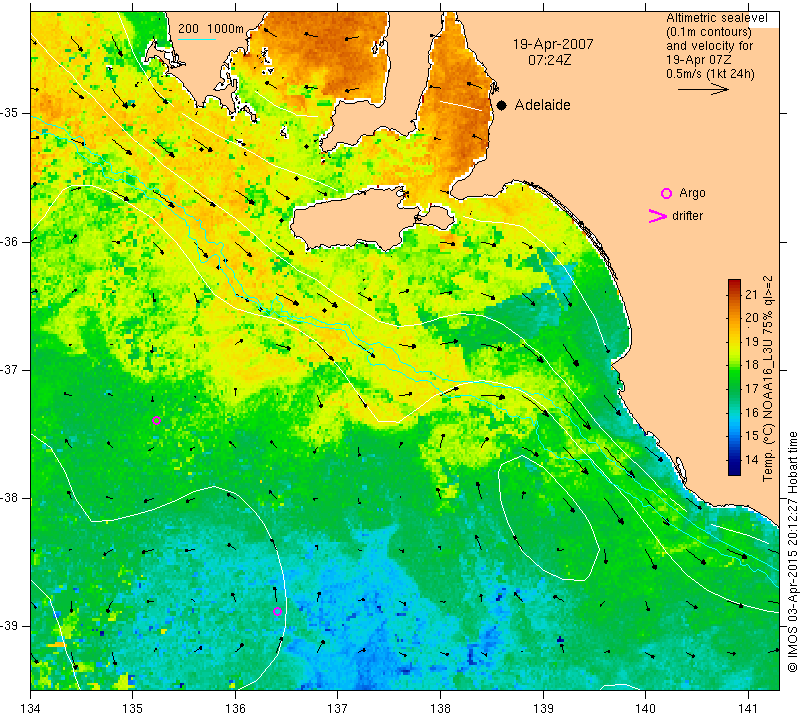The width and height of the screenshot is (800, 720).
Task: Click the longitude axis label 135
Action: (x=133, y=708)
